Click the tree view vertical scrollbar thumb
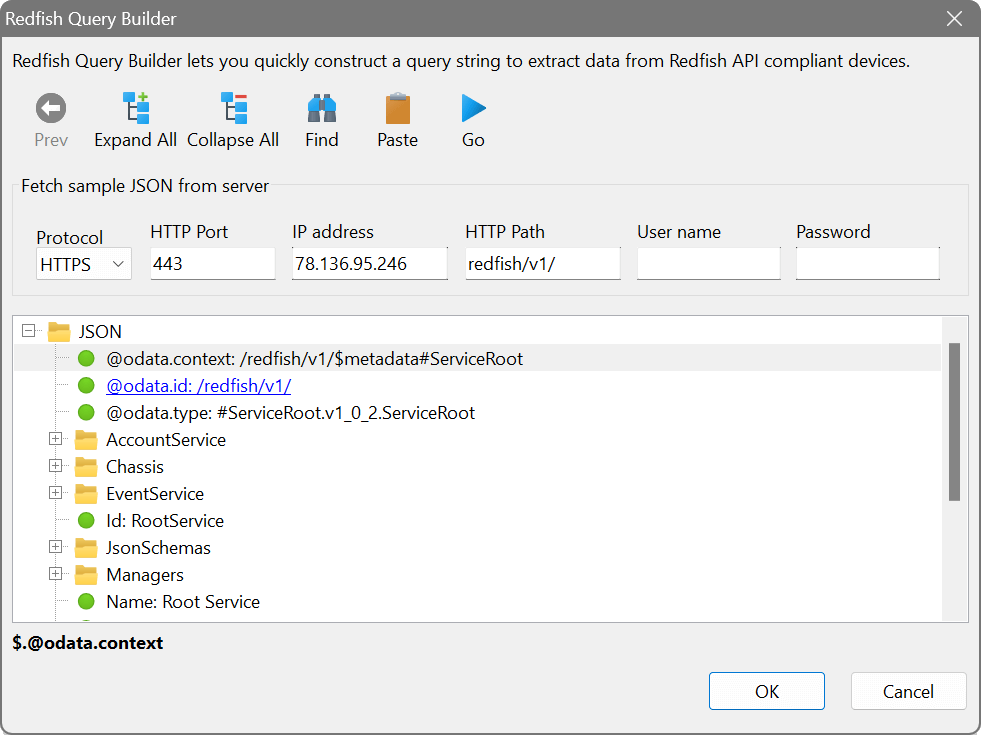The height and width of the screenshot is (735, 981). pos(954,422)
